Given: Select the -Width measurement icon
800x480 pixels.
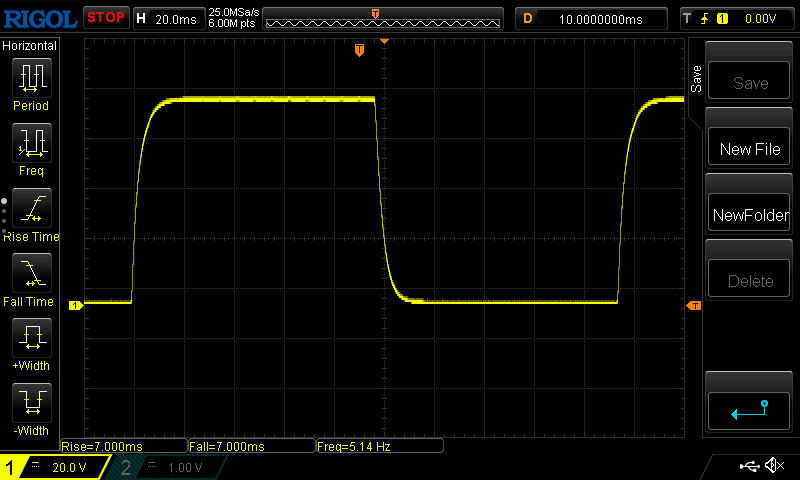Looking at the screenshot, I should click(x=32, y=402).
